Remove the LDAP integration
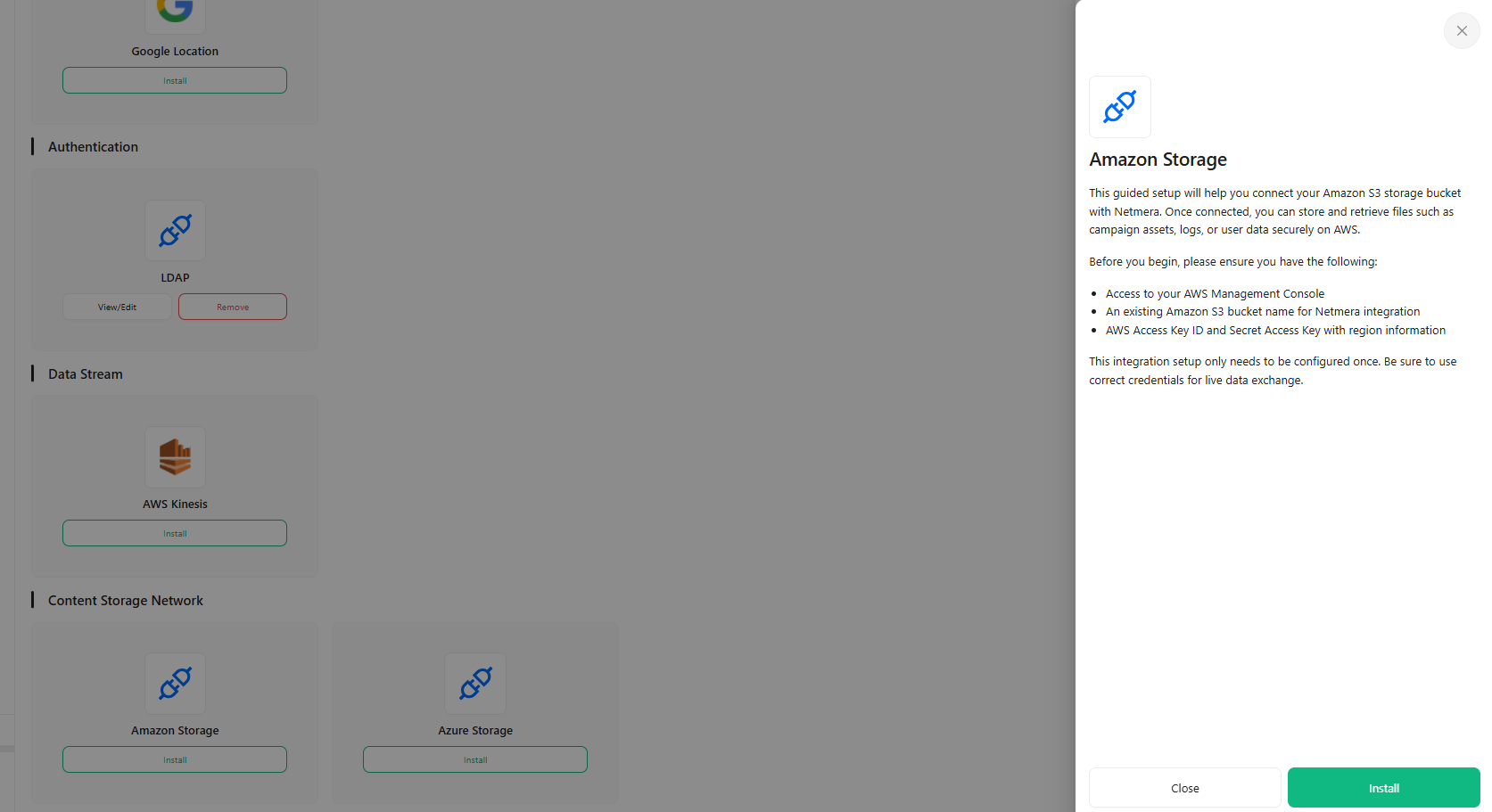 click(x=233, y=307)
